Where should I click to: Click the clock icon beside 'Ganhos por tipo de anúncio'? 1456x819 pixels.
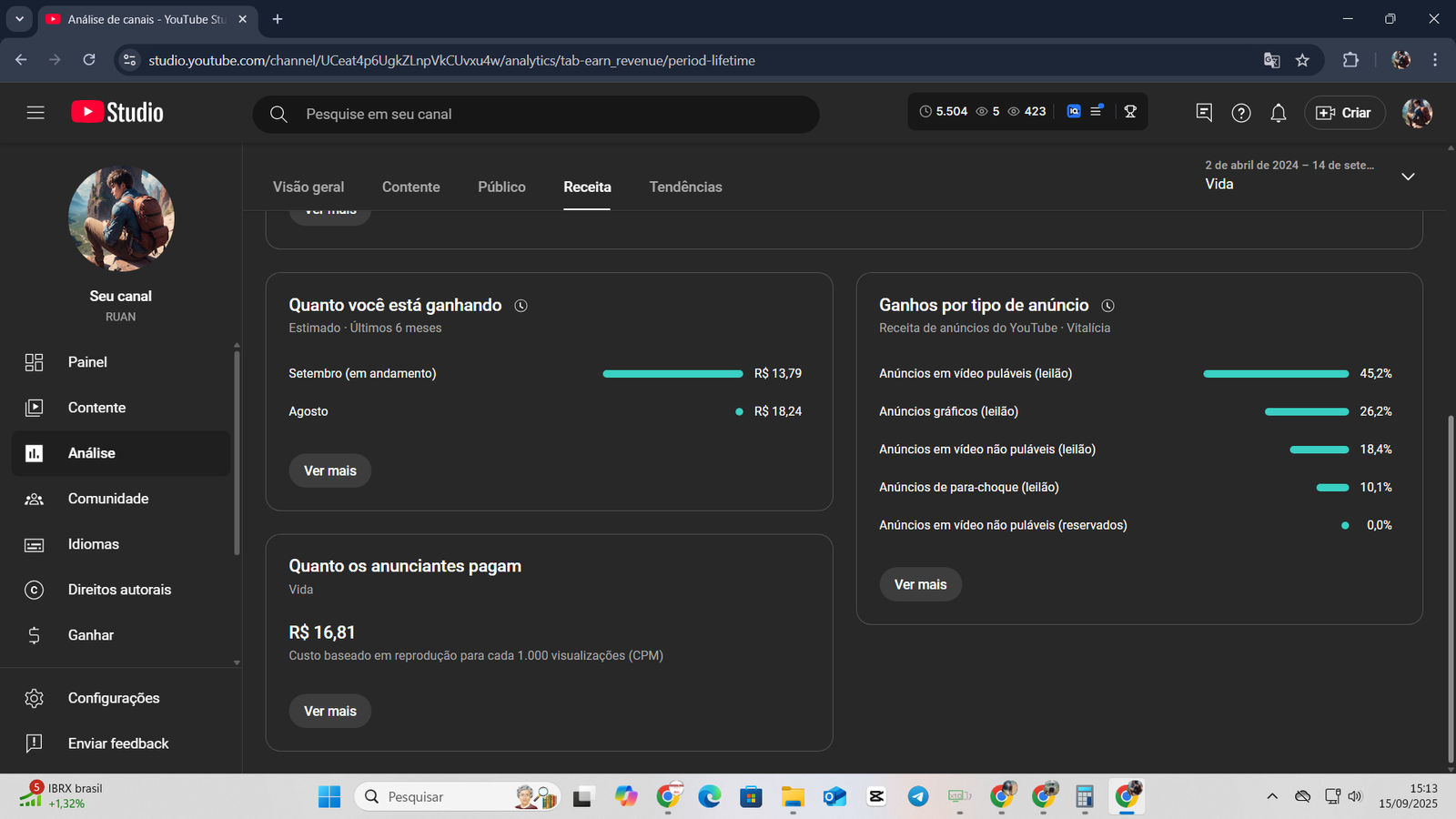1107,306
